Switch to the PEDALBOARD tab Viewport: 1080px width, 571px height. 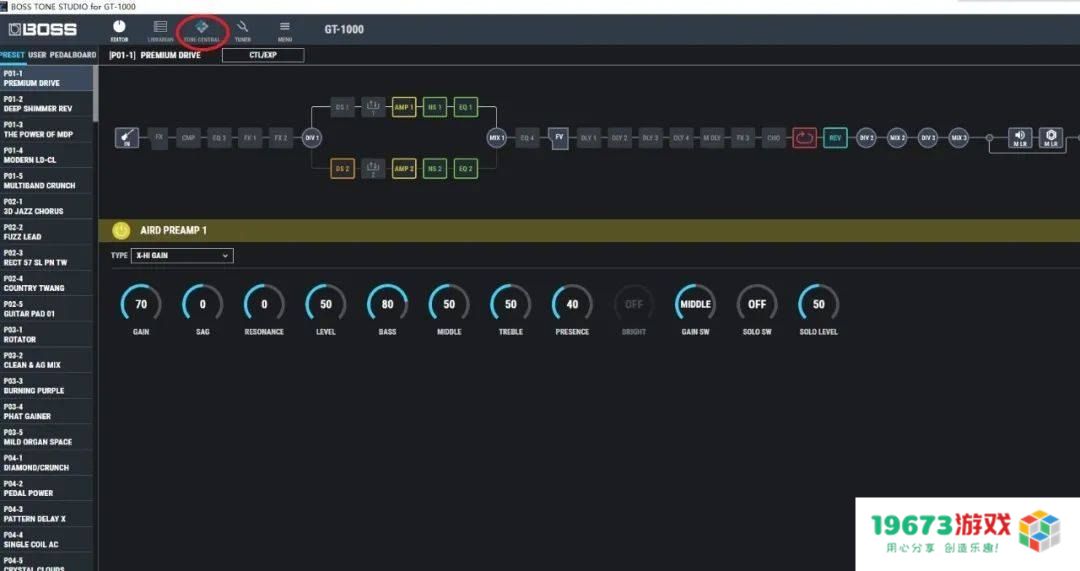(x=73, y=55)
